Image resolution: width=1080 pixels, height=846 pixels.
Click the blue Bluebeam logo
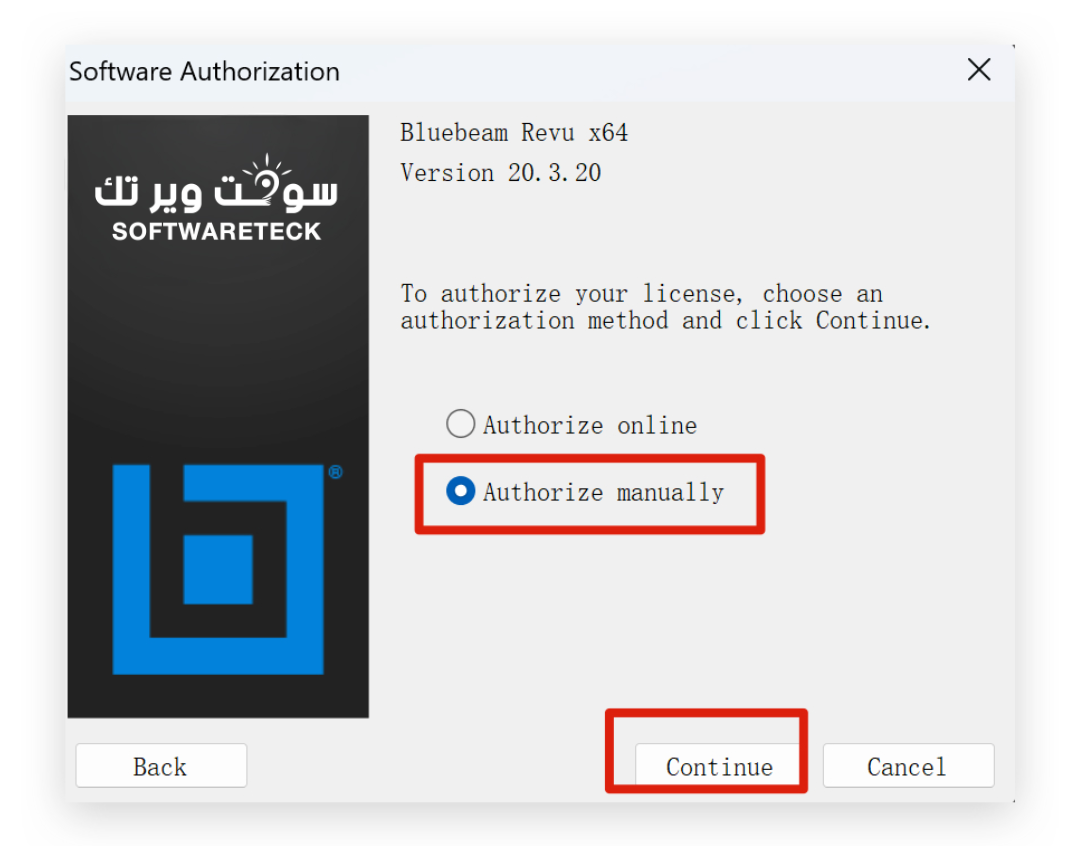tap(218, 569)
